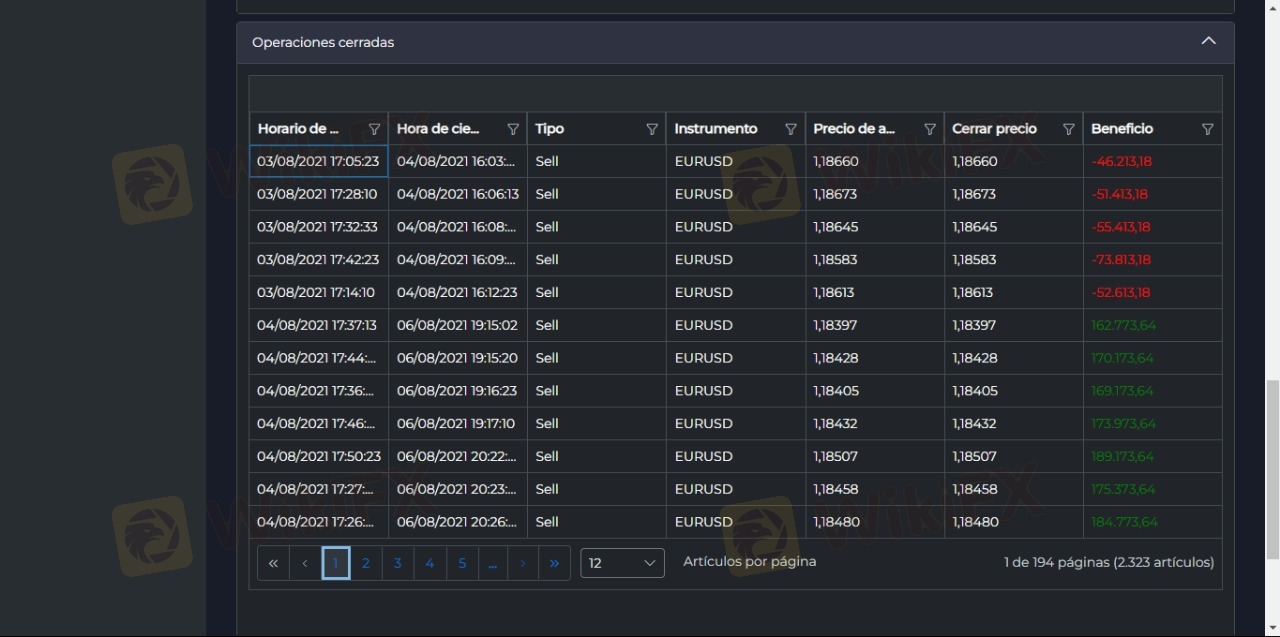
Task: Jump to the last page of results
Action: 554,563
